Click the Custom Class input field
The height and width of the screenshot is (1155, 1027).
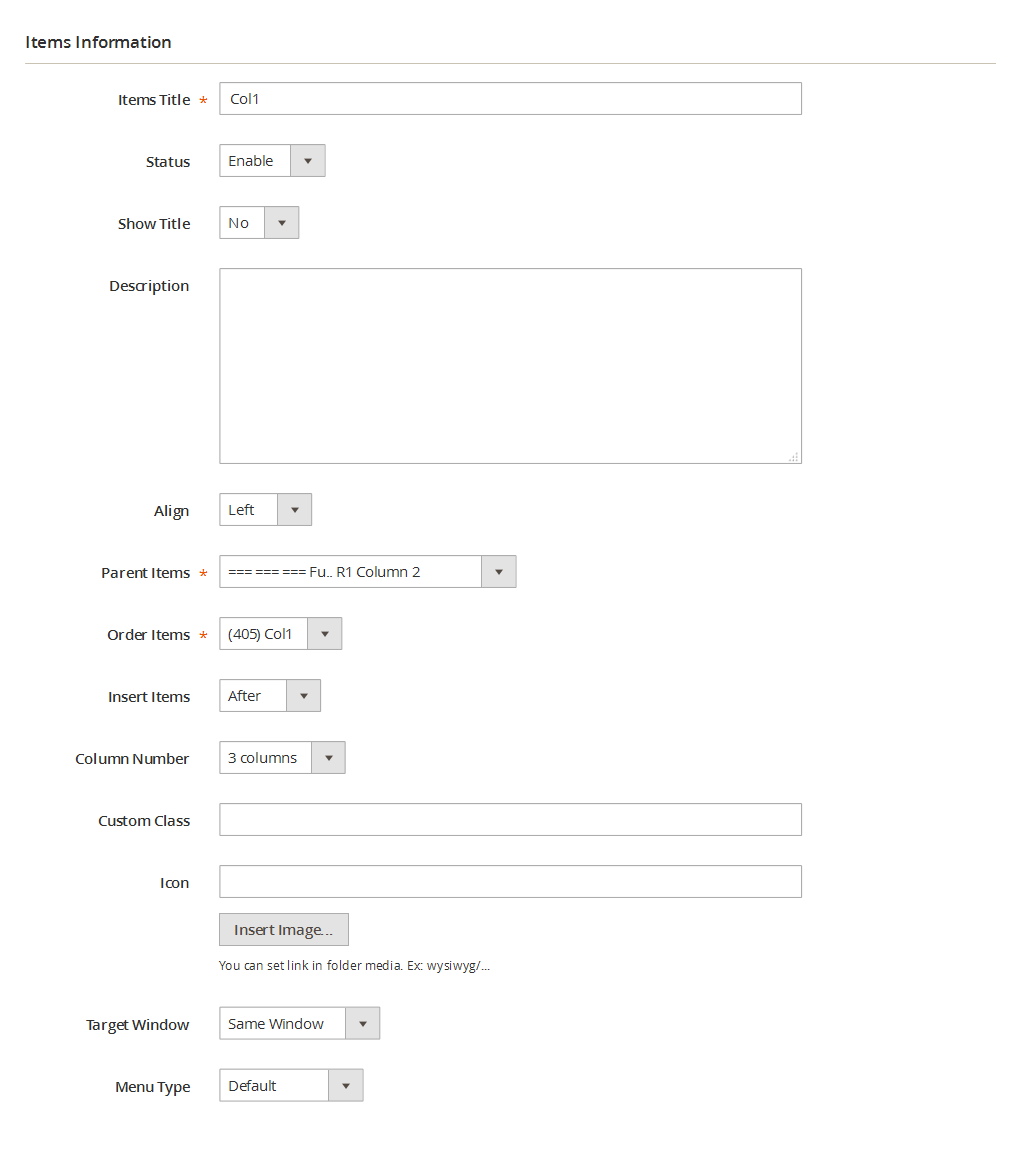(510, 819)
